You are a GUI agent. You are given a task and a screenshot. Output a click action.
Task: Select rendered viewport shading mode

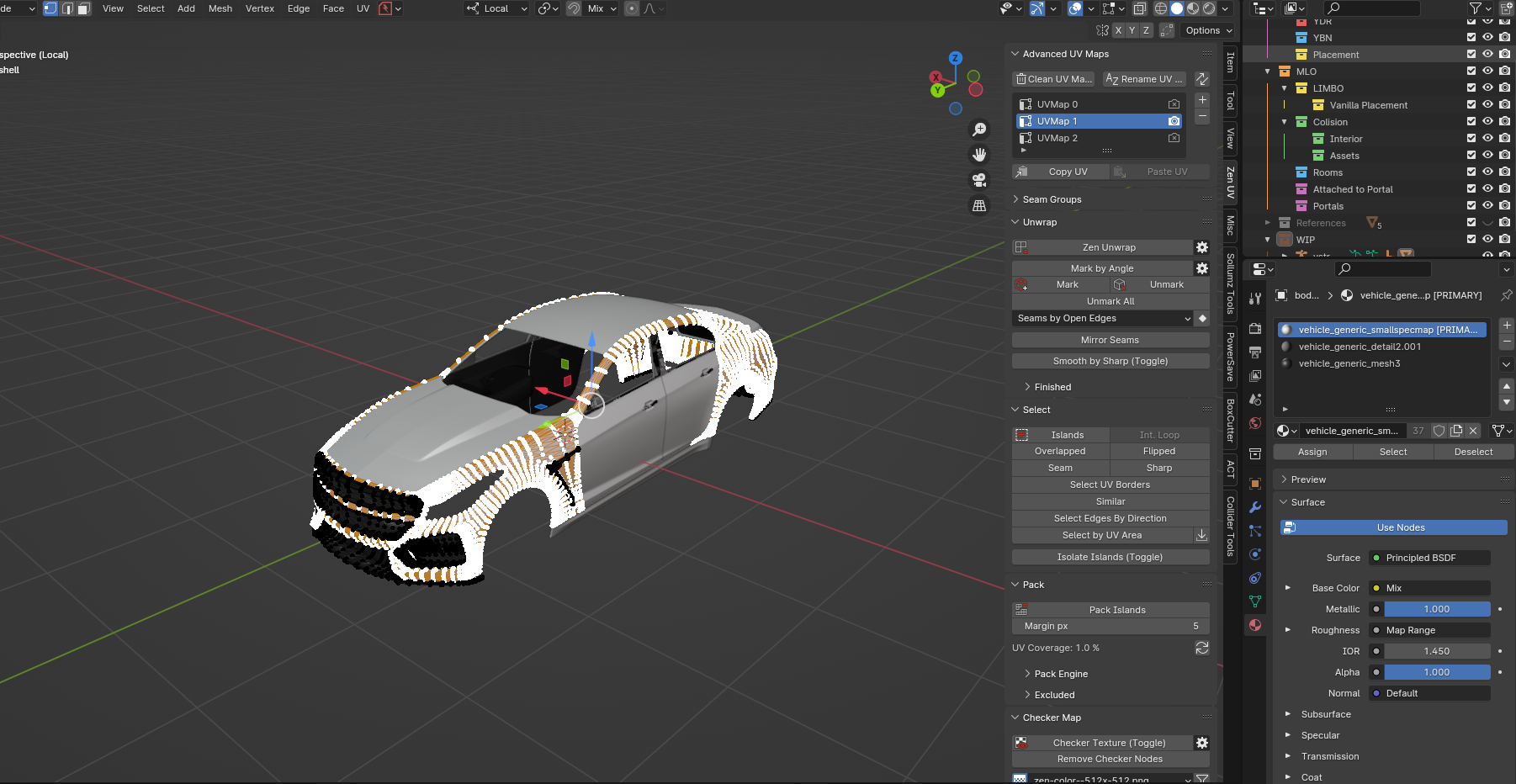coord(1209,8)
